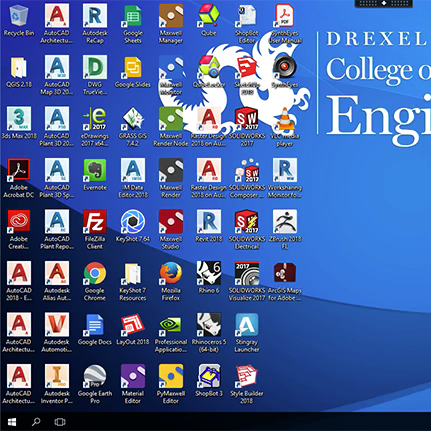This screenshot has height=431, width=431.
Task: Open the Google Slides shortcut
Action: [133, 67]
